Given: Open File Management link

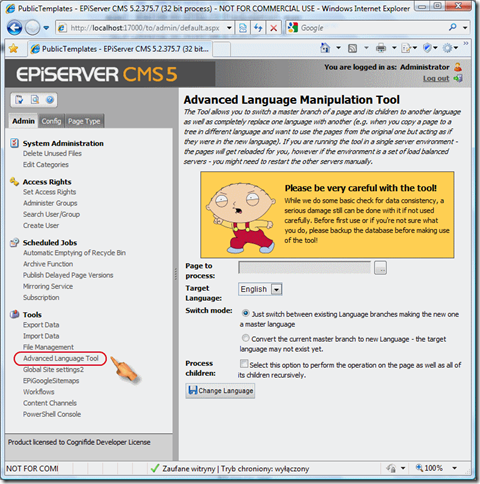Looking at the screenshot, I should (48, 347).
